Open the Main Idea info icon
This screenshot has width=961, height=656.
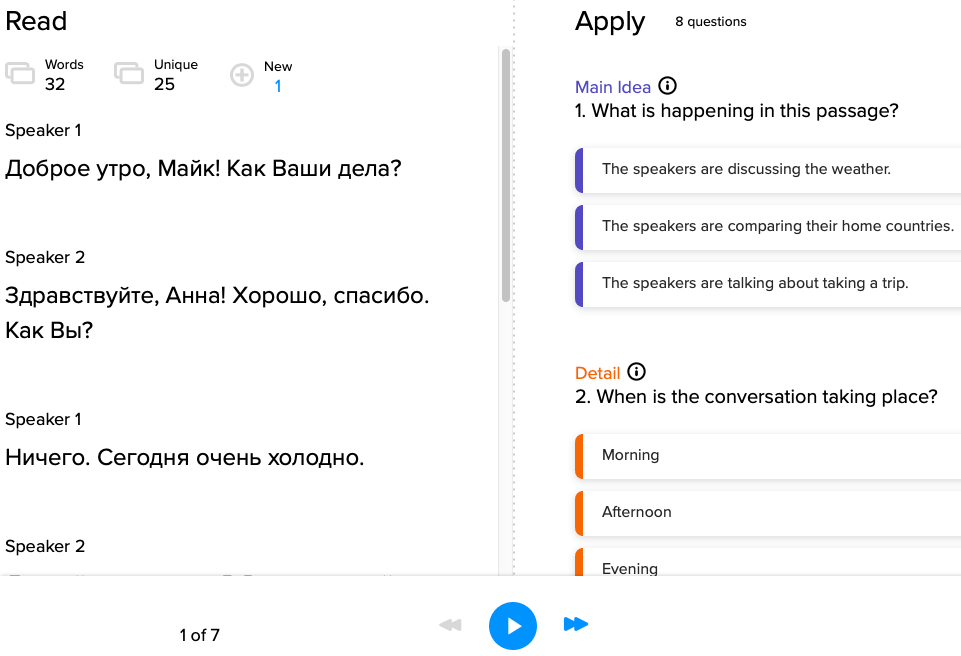(x=668, y=87)
